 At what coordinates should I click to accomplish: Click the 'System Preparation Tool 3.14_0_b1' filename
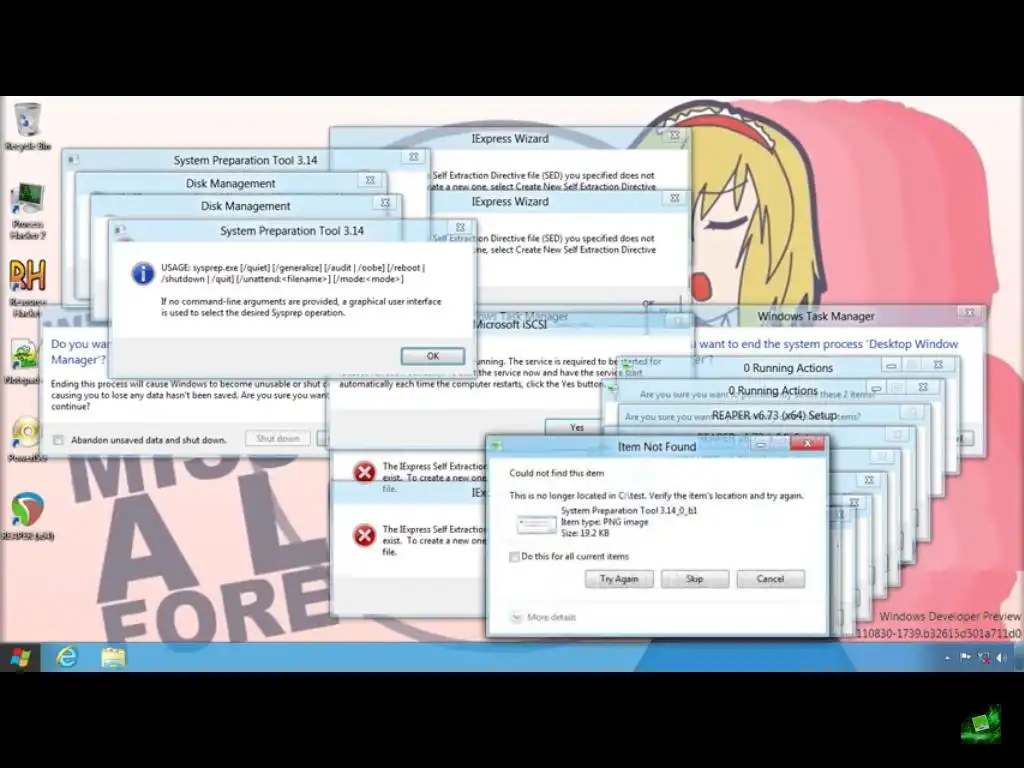[x=629, y=511]
